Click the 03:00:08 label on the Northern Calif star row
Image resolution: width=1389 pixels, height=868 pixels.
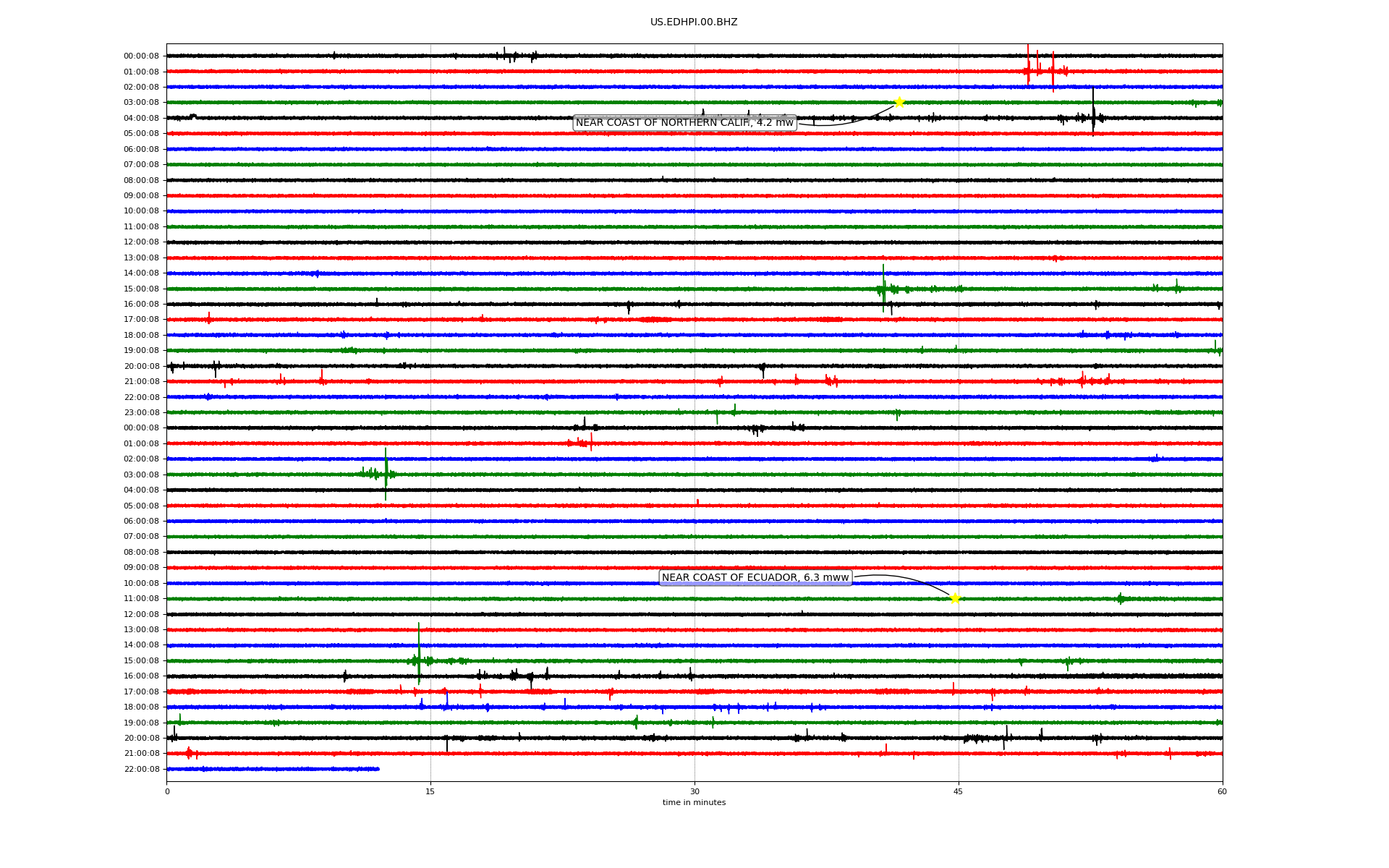coord(142,103)
